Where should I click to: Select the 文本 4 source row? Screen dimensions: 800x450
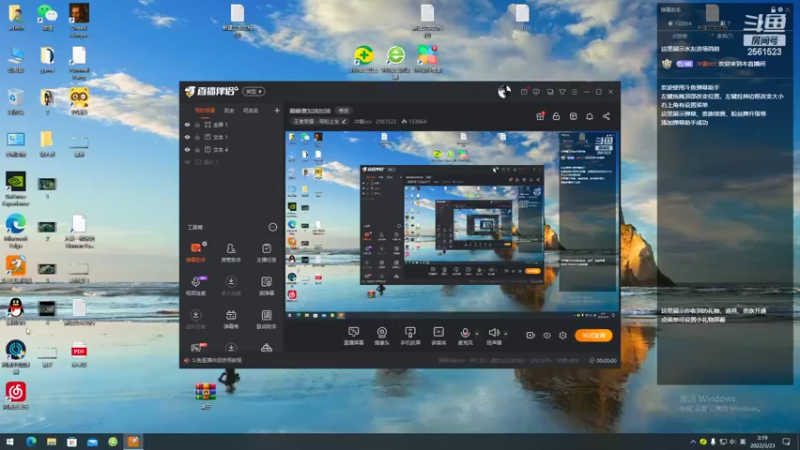(232, 150)
